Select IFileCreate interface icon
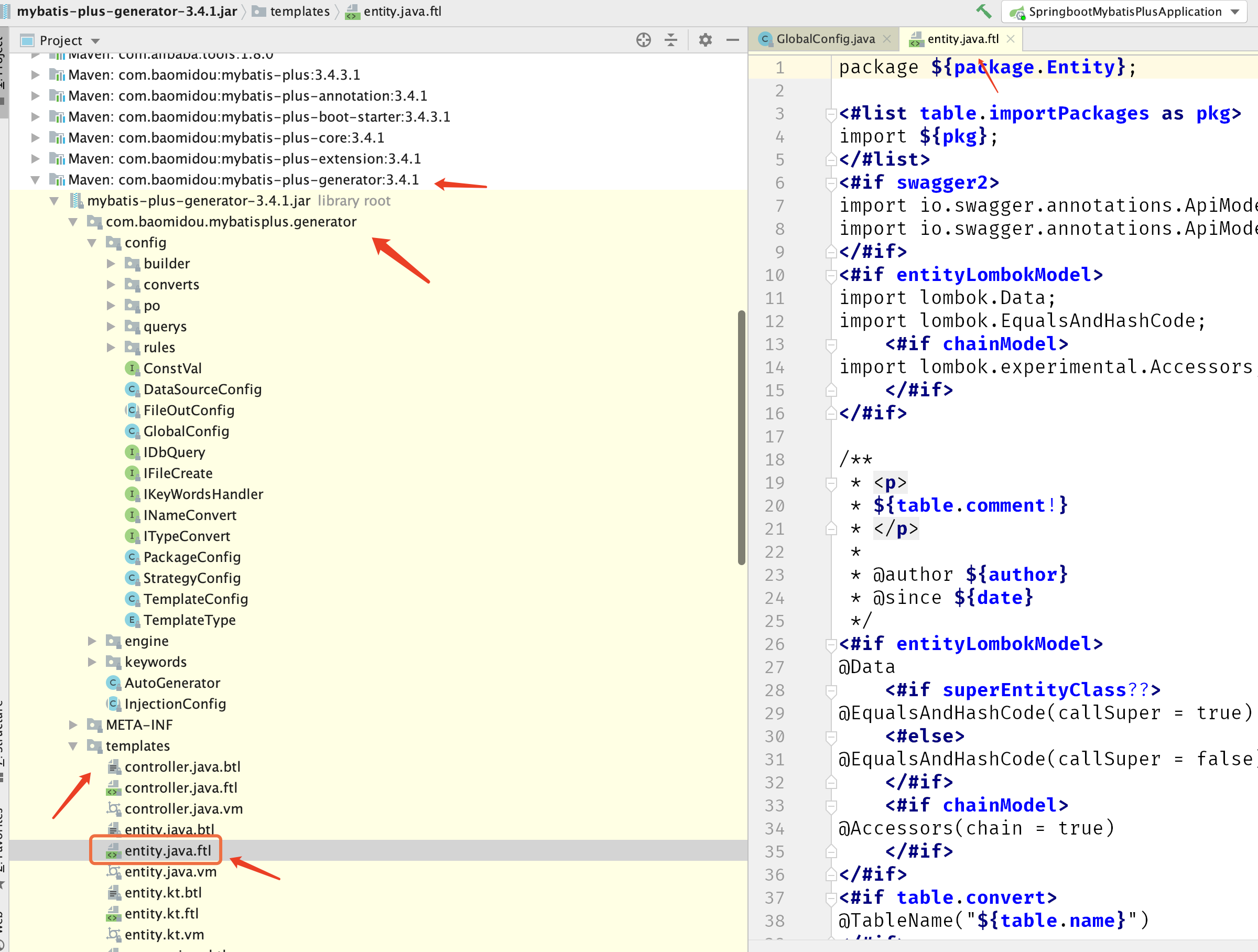Viewport: 1258px width, 952px height. pos(132,473)
